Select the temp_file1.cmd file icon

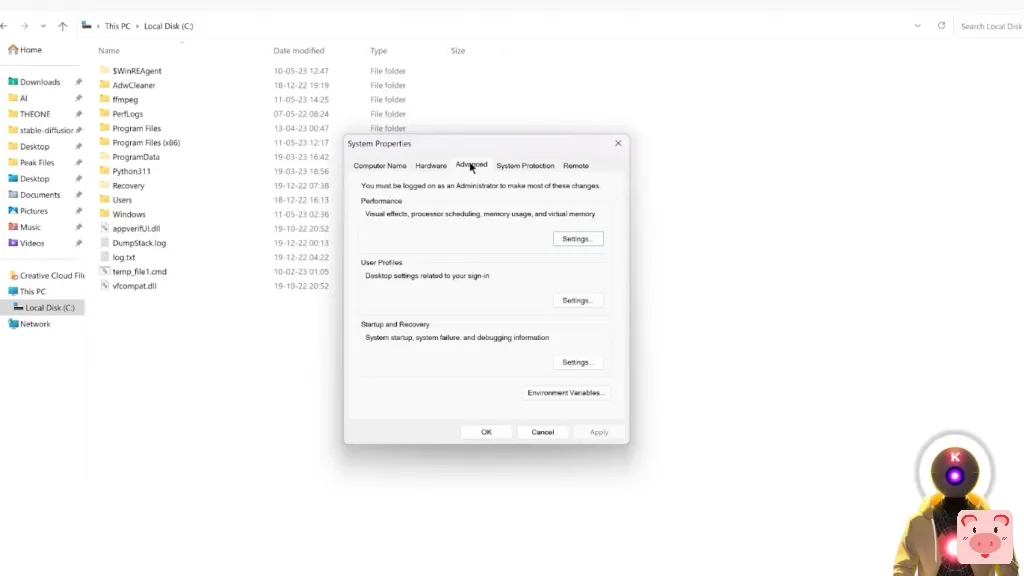104,271
